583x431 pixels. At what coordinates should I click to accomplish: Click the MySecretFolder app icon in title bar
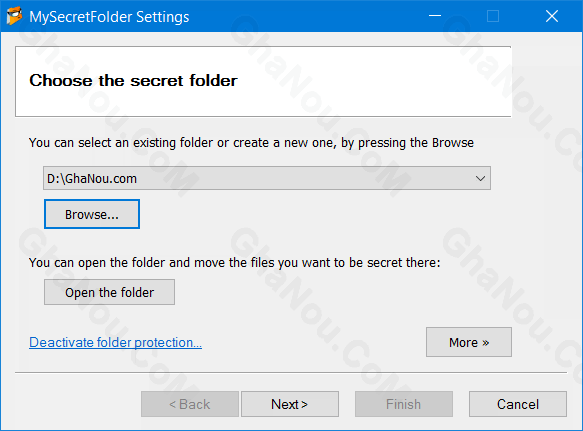[x=15, y=16]
